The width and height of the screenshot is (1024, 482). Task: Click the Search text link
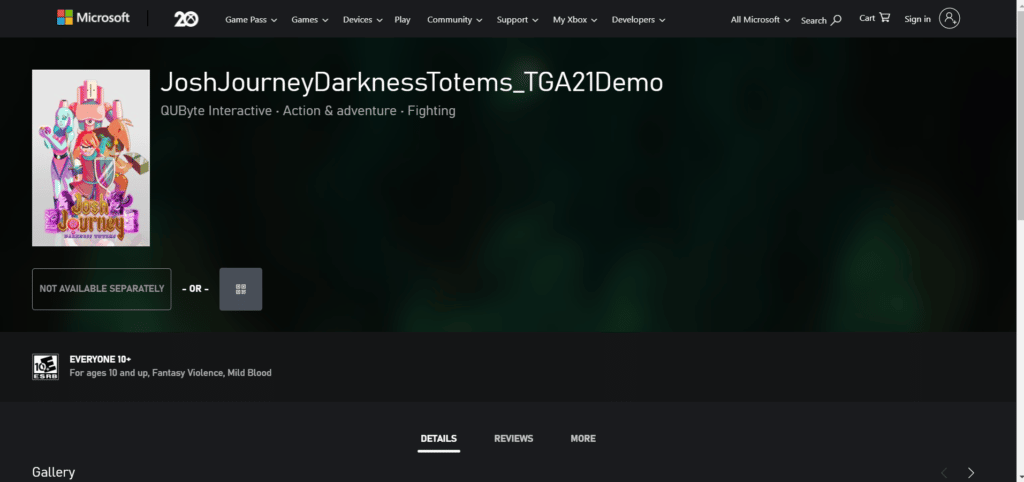814,20
